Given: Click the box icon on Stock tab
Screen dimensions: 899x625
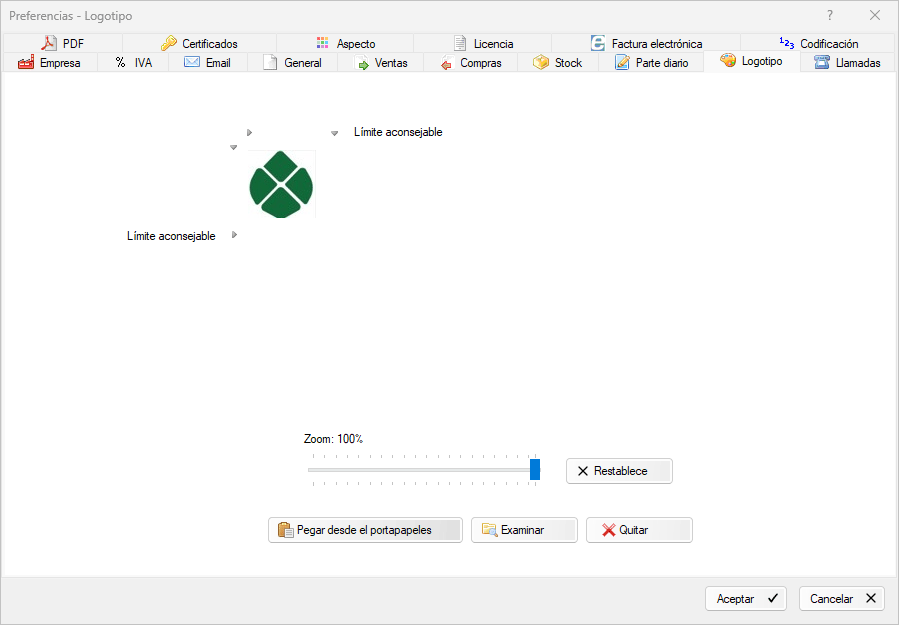Looking at the screenshot, I should pos(541,62).
